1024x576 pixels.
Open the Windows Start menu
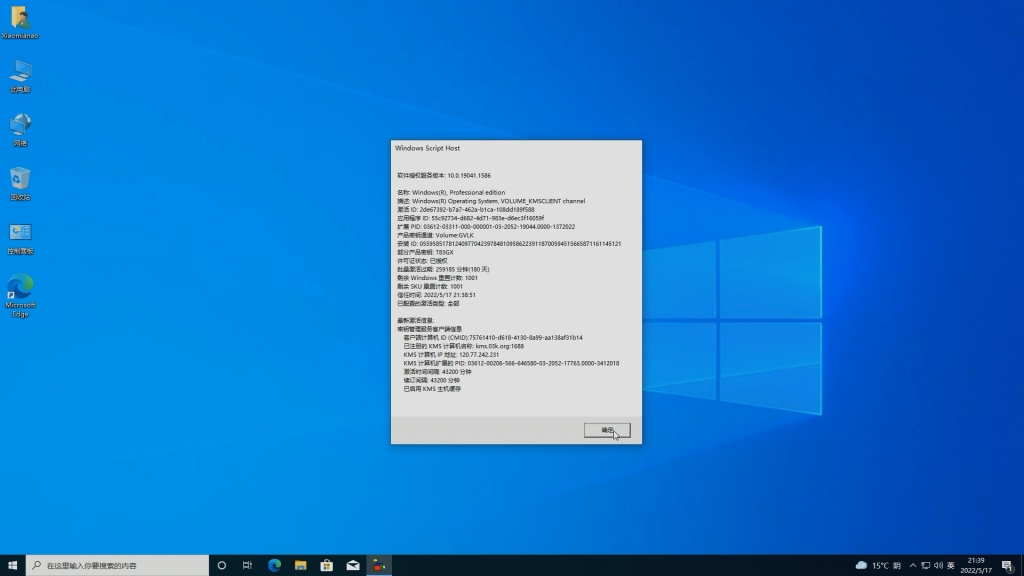(12, 566)
